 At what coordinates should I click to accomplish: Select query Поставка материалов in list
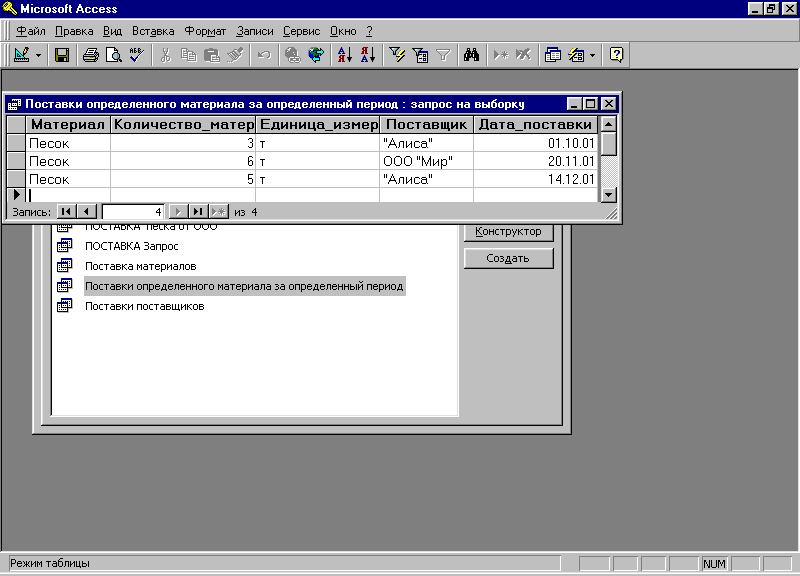click(x=141, y=266)
